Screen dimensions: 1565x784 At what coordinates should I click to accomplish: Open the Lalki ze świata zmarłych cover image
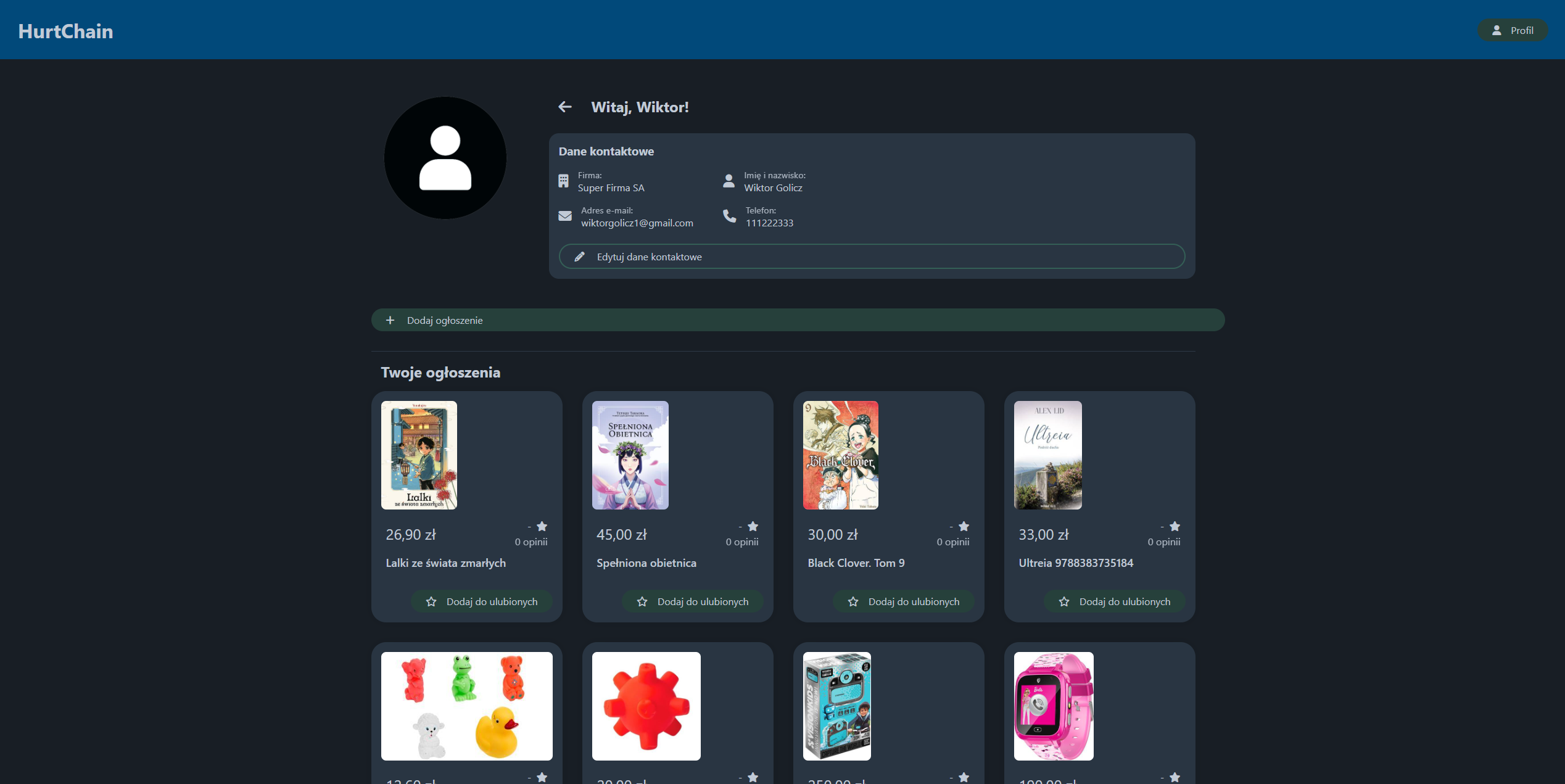(x=419, y=455)
